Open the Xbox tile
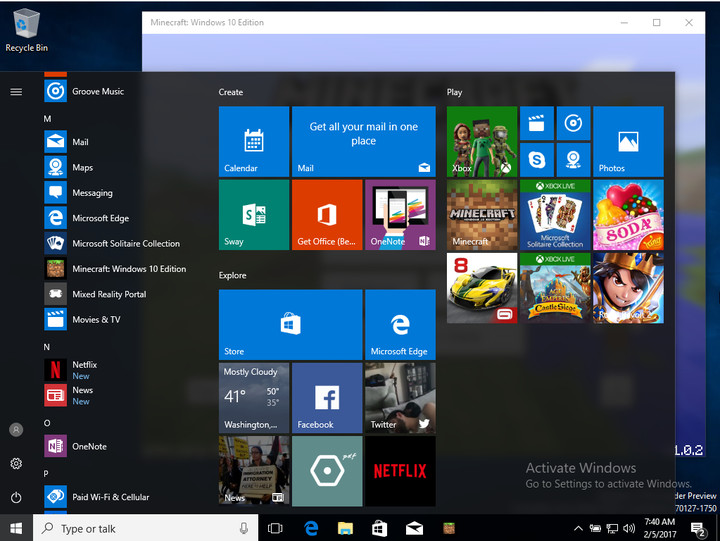The height and width of the screenshot is (541, 720). [x=482, y=141]
